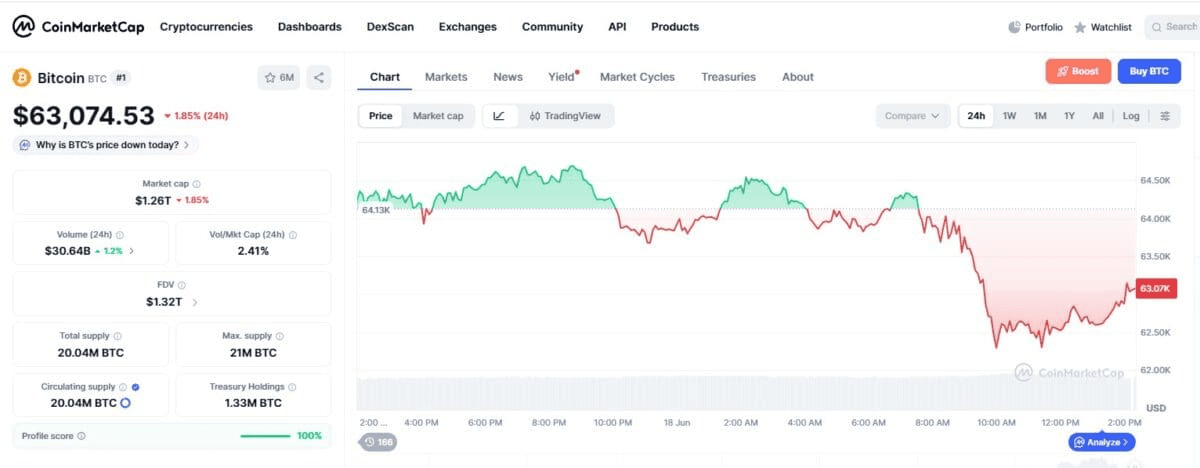Click the 21M BTC max supply value
The height and width of the screenshot is (468, 1200).
[x=253, y=352]
